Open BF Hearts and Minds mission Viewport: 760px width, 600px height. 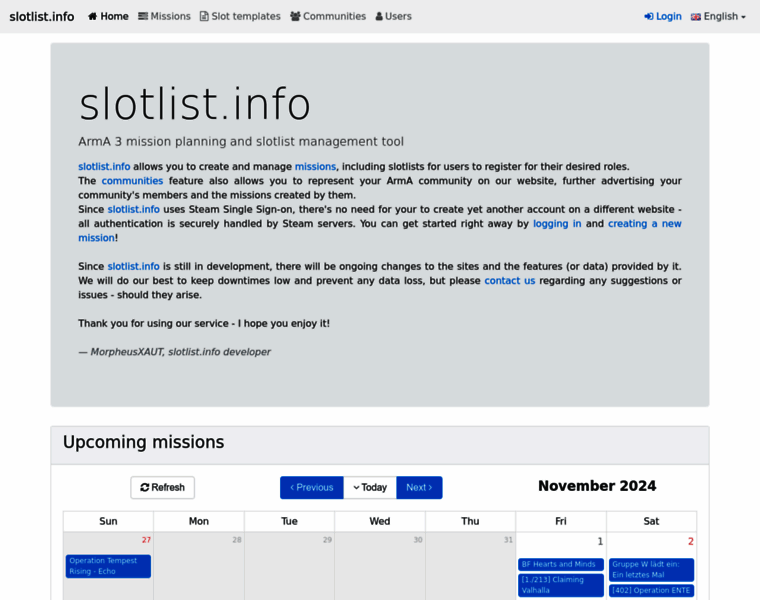click(561, 565)
